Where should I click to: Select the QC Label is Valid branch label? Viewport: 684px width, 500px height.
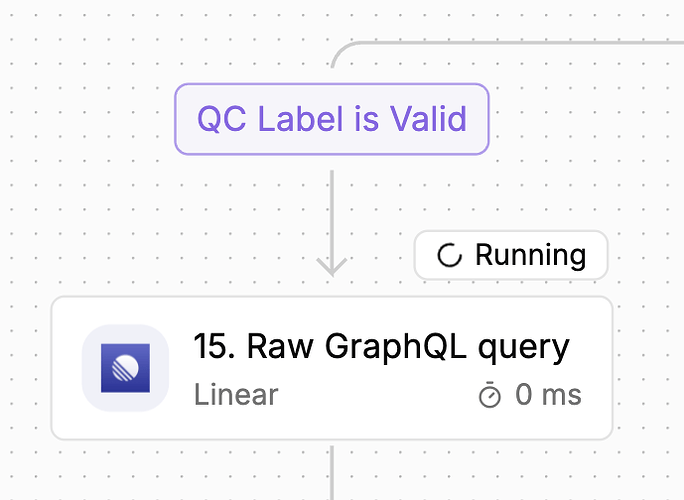pyautogui.click(x=331, y=119)
